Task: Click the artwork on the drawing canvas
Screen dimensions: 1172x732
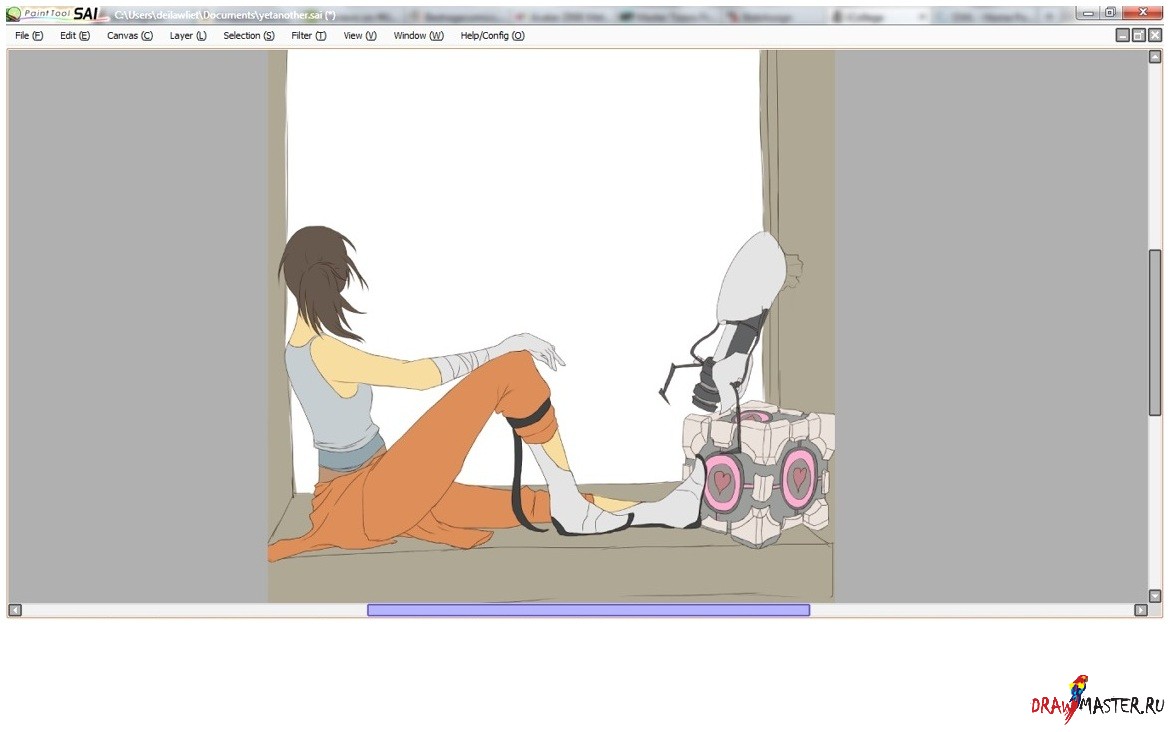Action: pyautogui.click(x=552, y=326)
